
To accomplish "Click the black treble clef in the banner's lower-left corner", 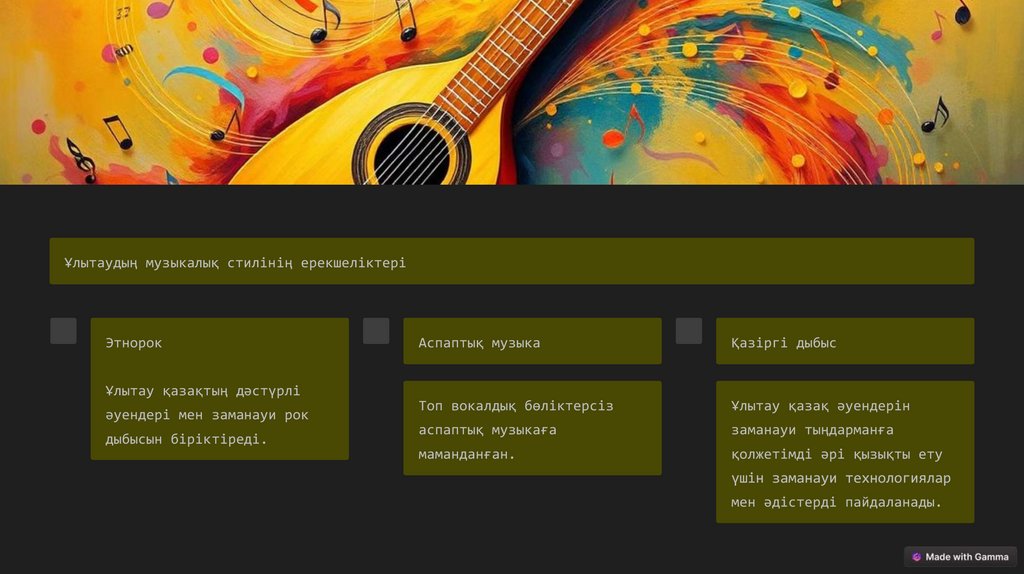I will (83, 159).
